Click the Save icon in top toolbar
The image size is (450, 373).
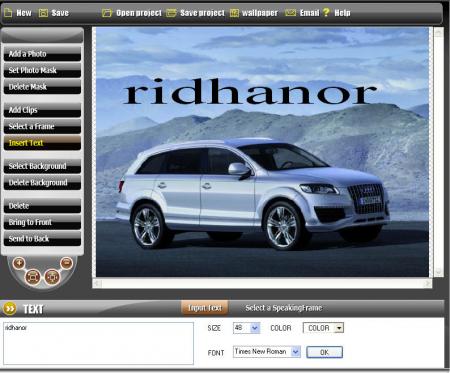[43, 13]
